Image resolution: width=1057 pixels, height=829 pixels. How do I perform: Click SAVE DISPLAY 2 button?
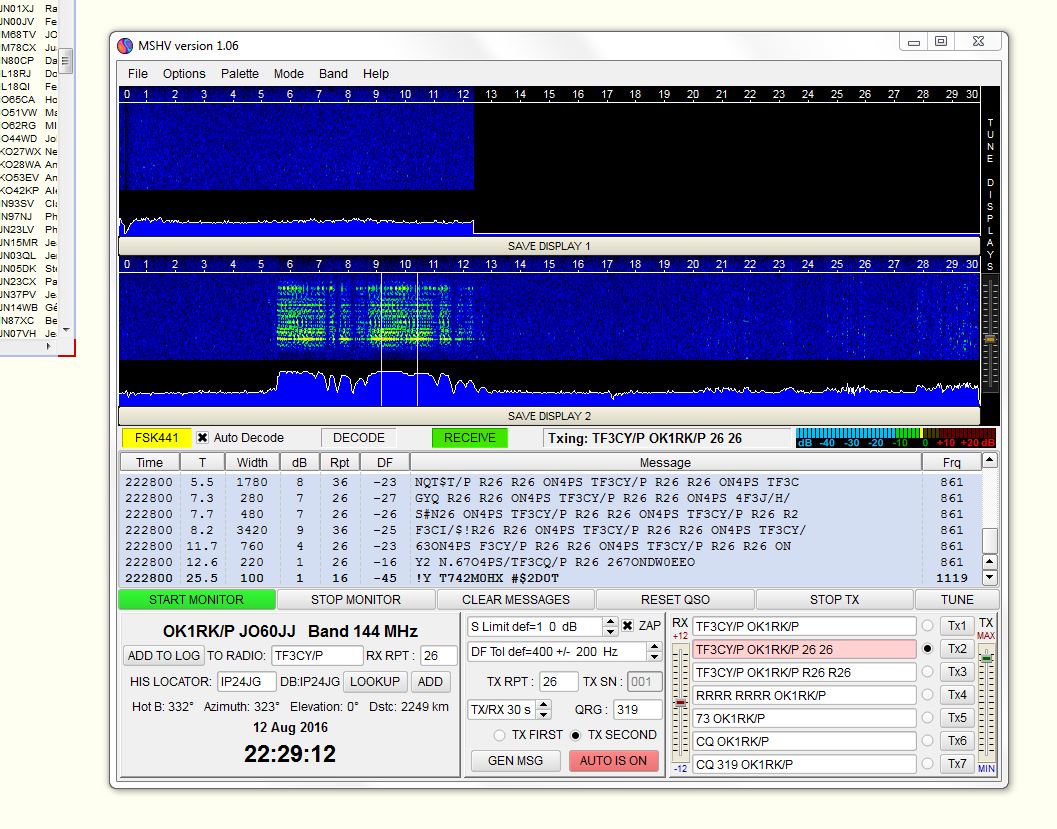point(549,416)
